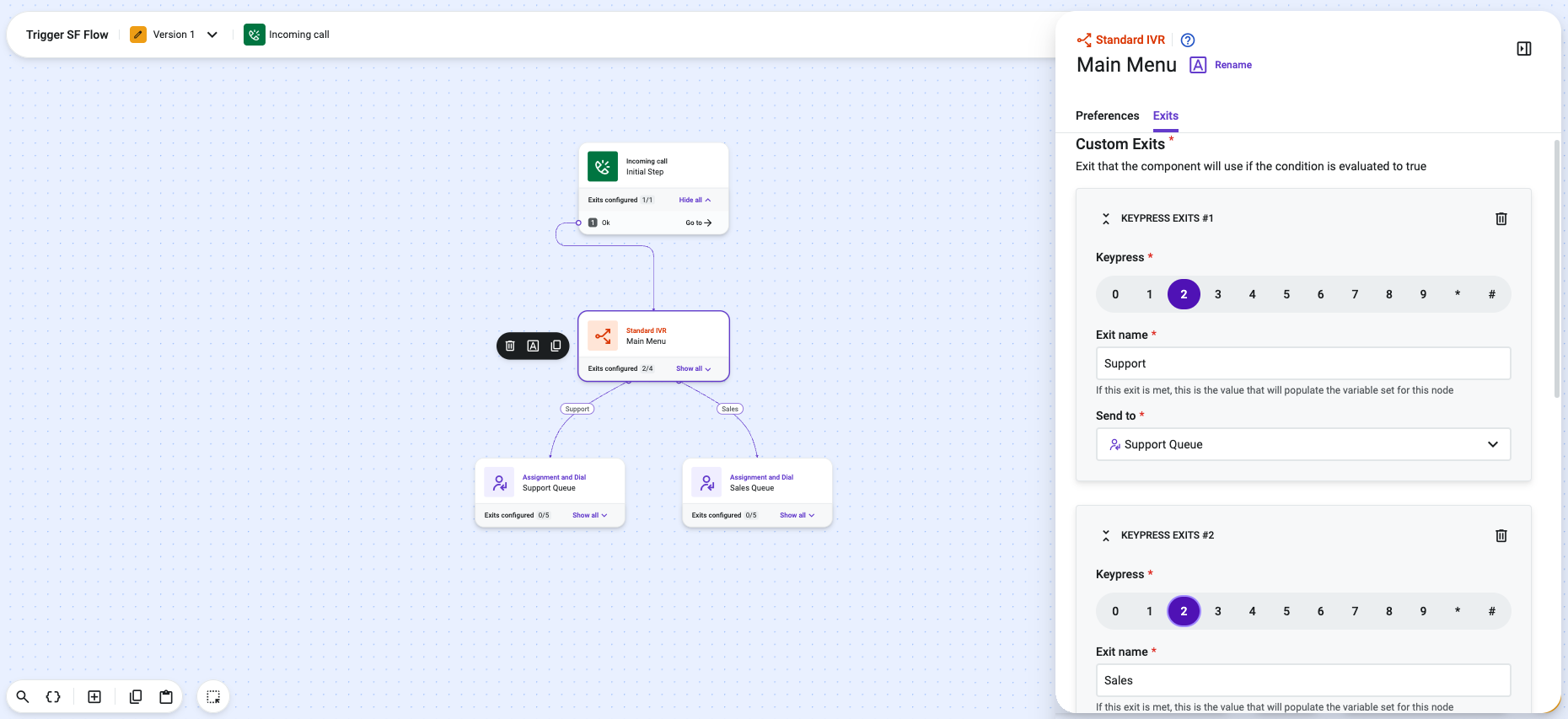Click the side panel vertical scrollbar
The height and width of the screenshot is (719, 1568).
(x=1556, y=269)
